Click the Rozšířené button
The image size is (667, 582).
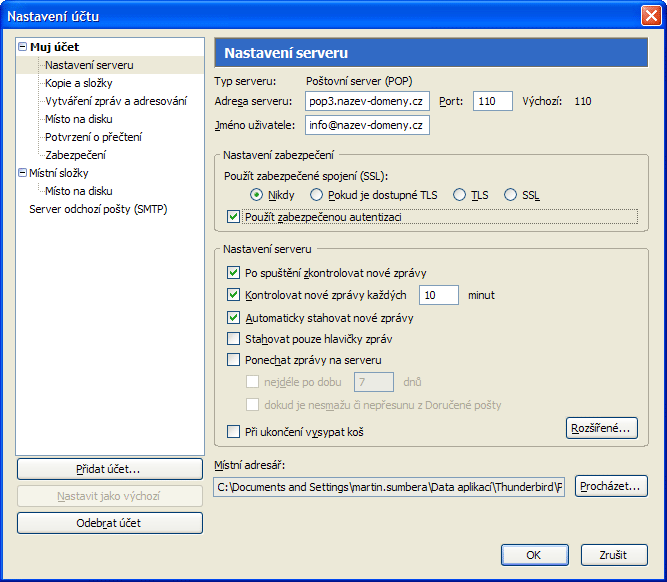[601, 428]
